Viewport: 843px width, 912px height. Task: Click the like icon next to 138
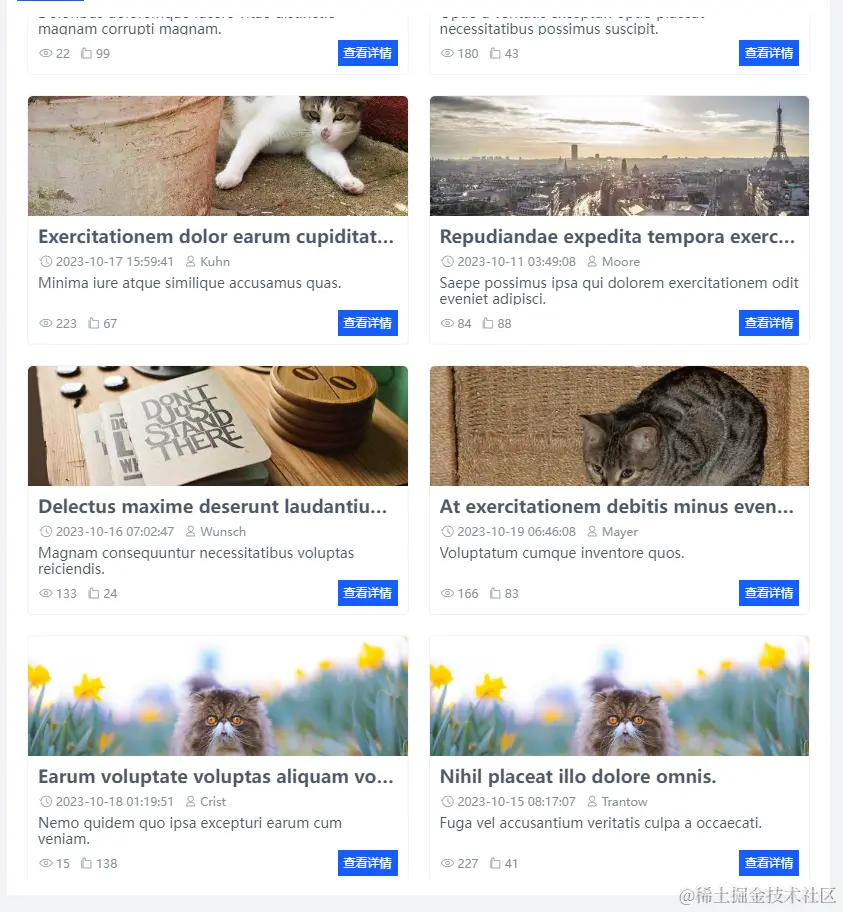86,863
